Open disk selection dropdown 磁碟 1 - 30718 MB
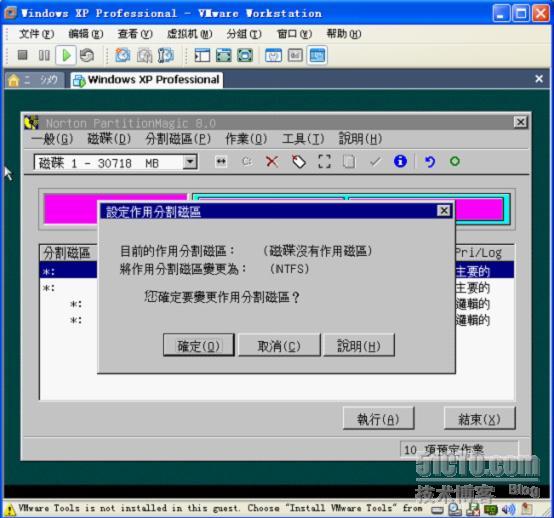 click(x=190, y=162)
